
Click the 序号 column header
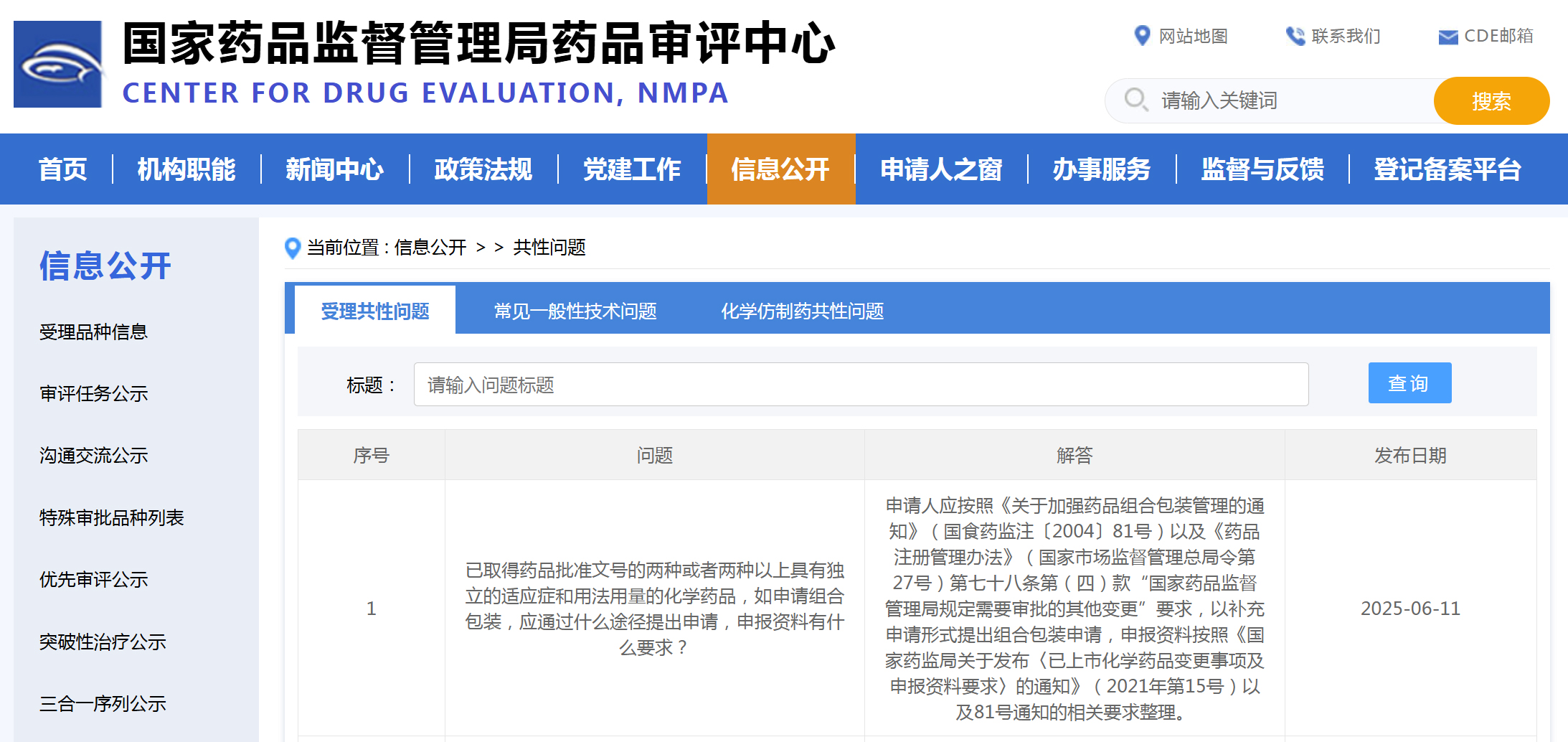372,455
